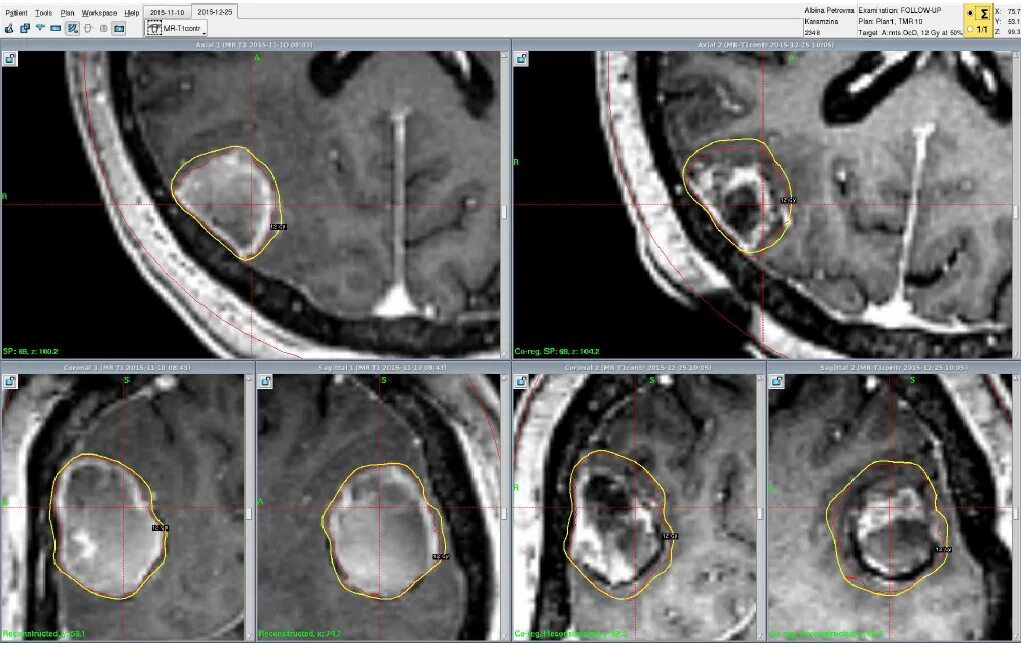Click the scan icon beside MR-T1contr
Viewport: 1021px width, 645px height.
(x=154, y=28)
